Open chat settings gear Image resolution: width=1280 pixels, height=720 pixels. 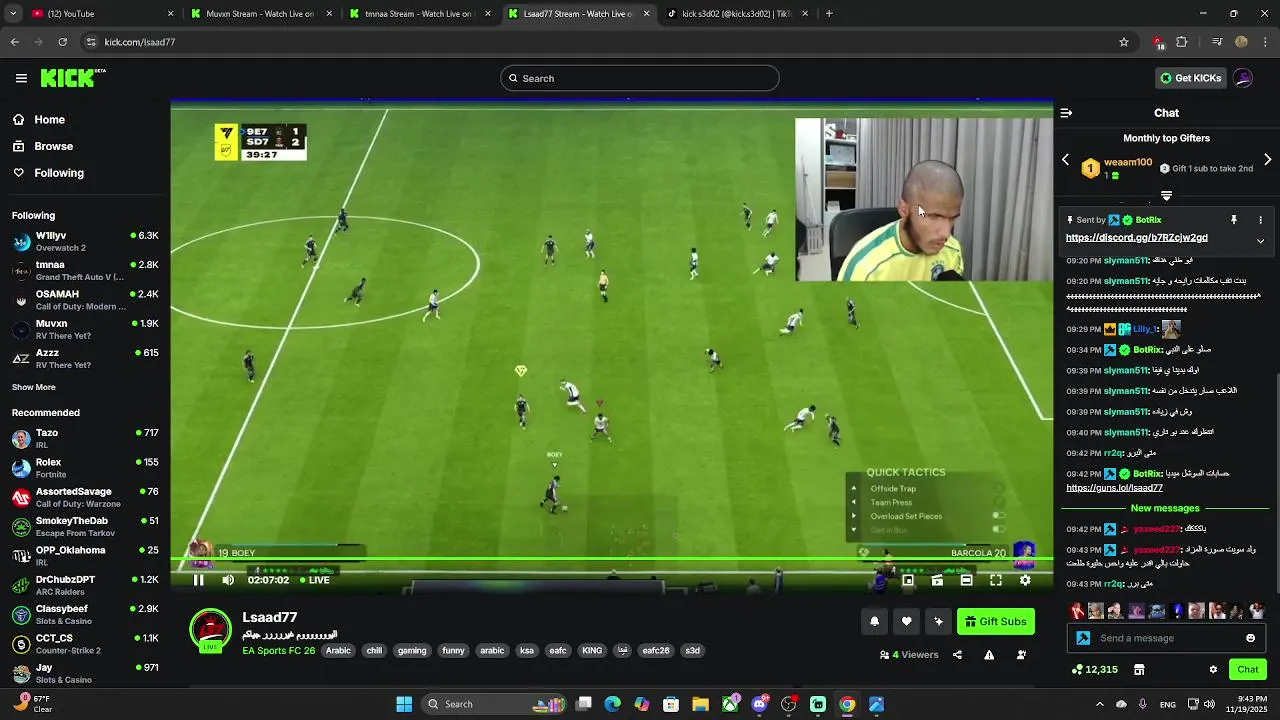1213,669
